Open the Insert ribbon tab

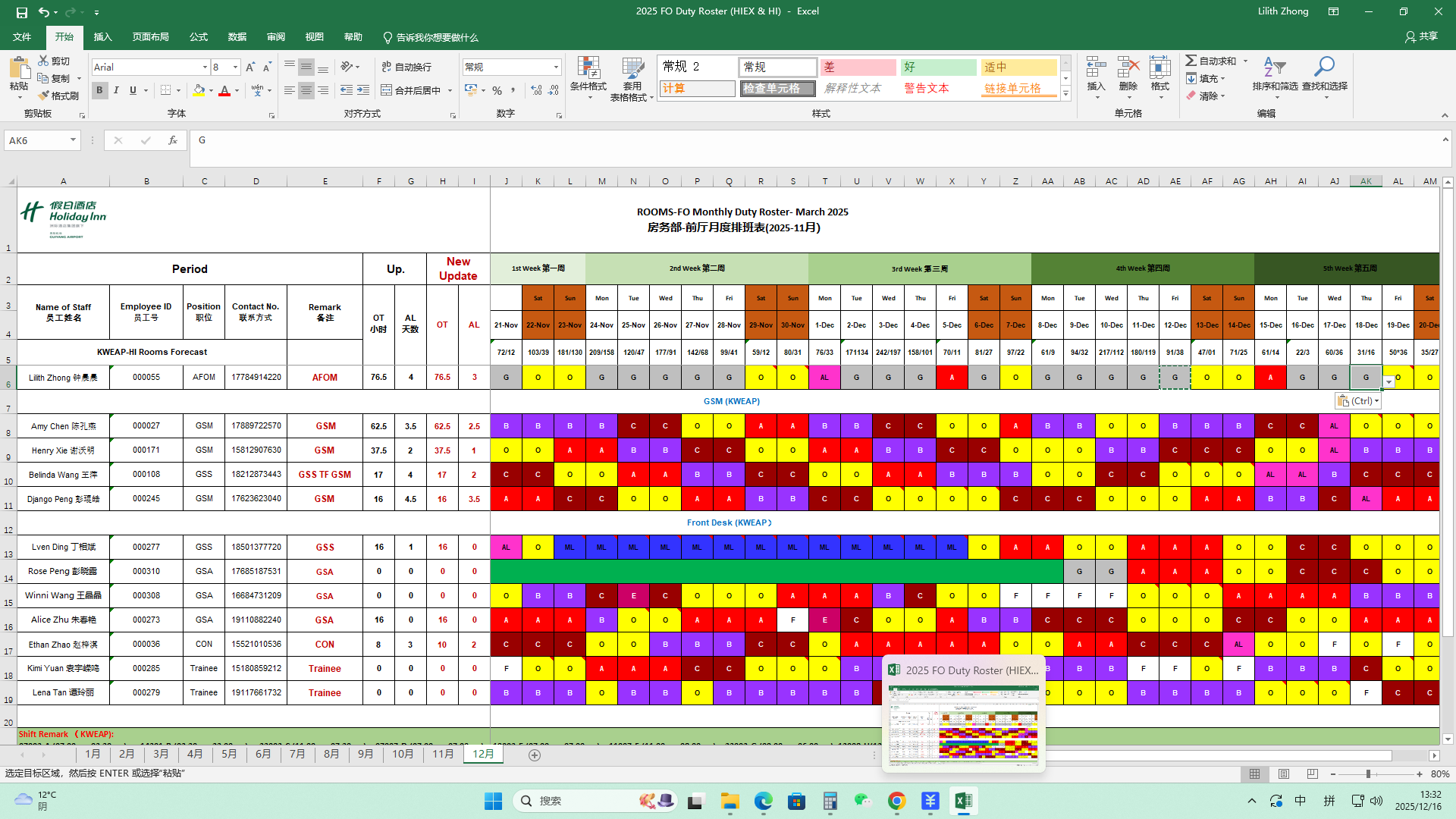click(102, 37)
